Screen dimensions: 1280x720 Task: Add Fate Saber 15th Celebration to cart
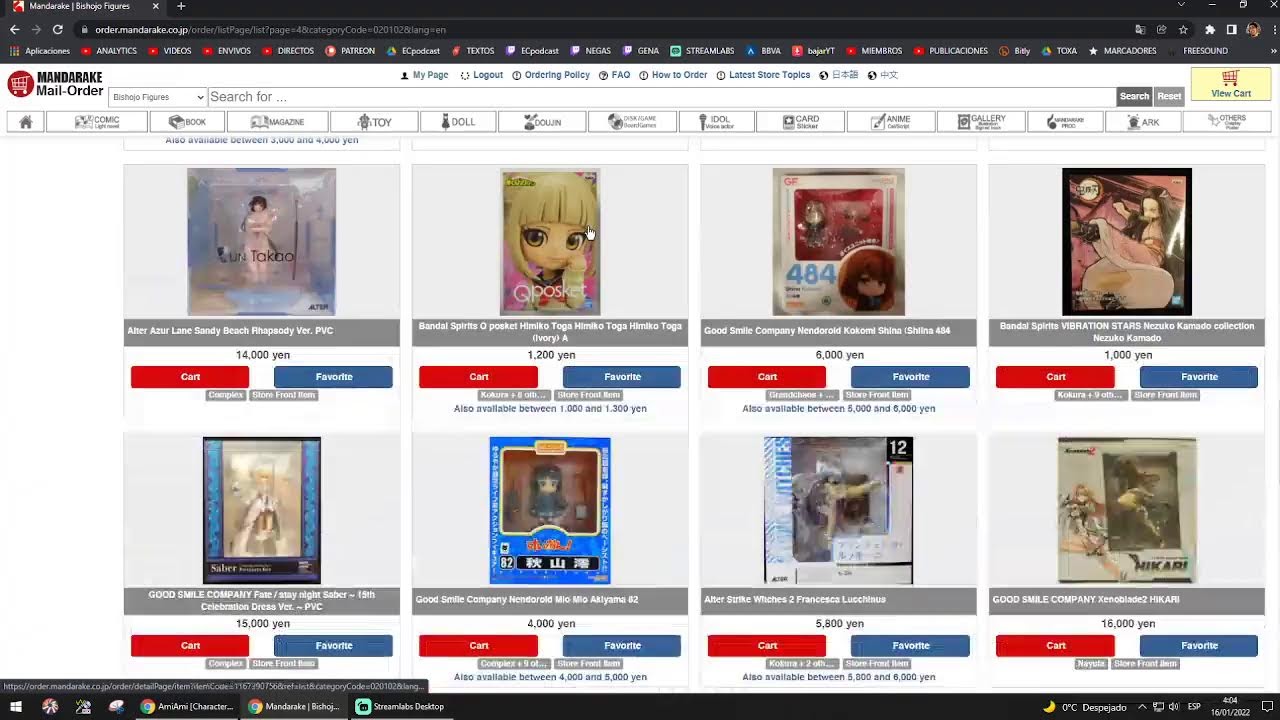pos(190,646)
